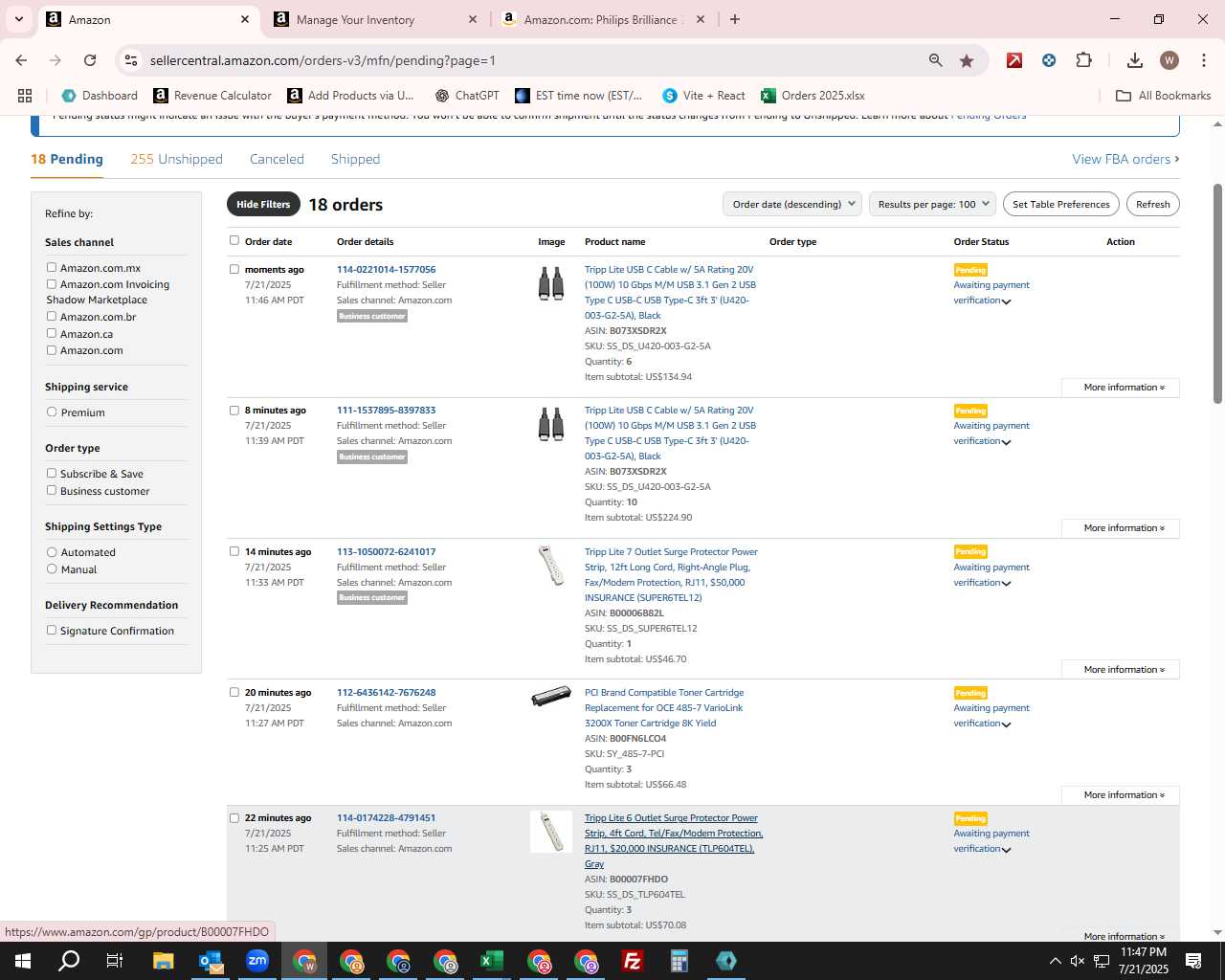This screenshot has width=1225, height=980.
Task: Reload the page with refresh icon
Action: point(90,60)
